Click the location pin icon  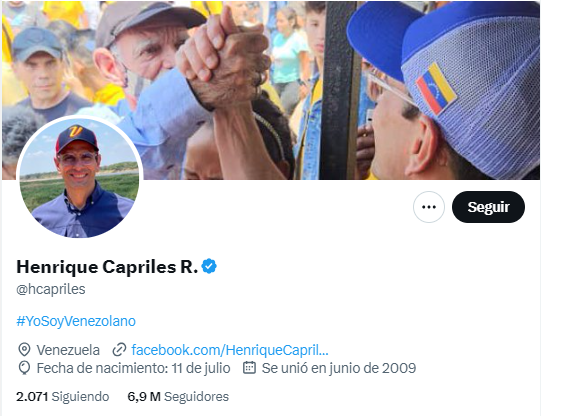[x=24, y=350]
